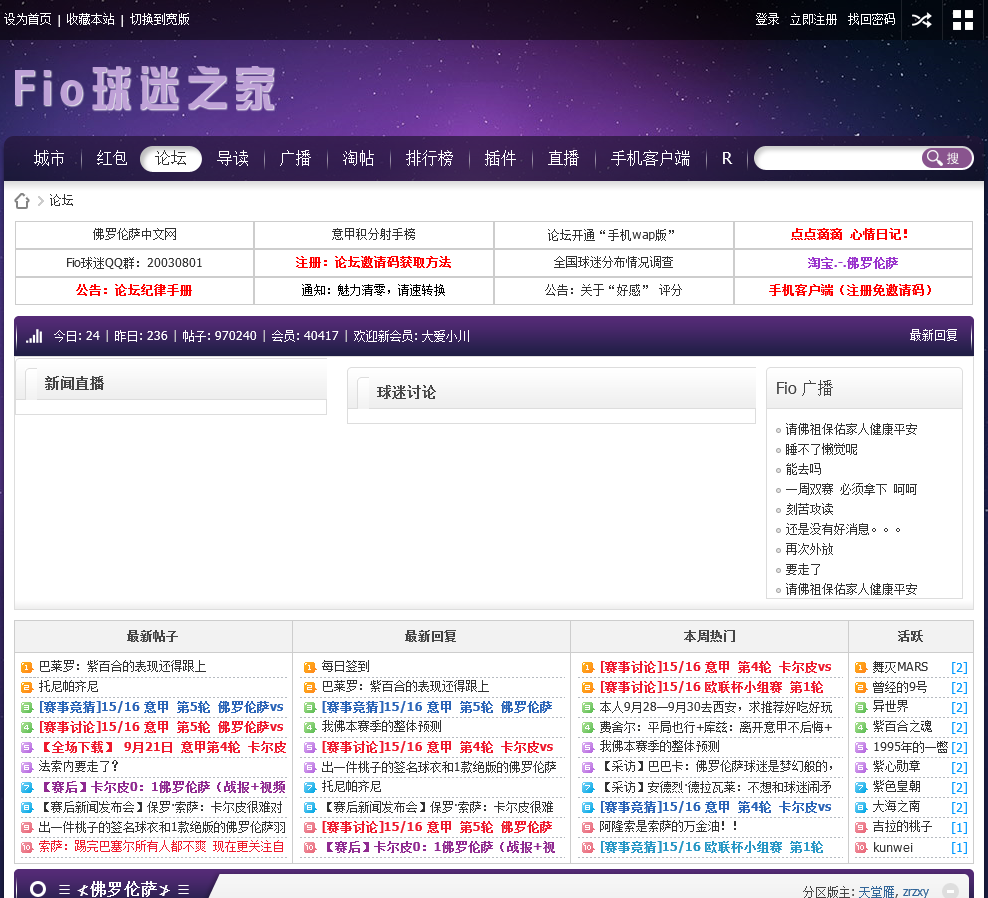Open active member kunwei profile
This screenshot has width=988, height=898.
point(892,848)
